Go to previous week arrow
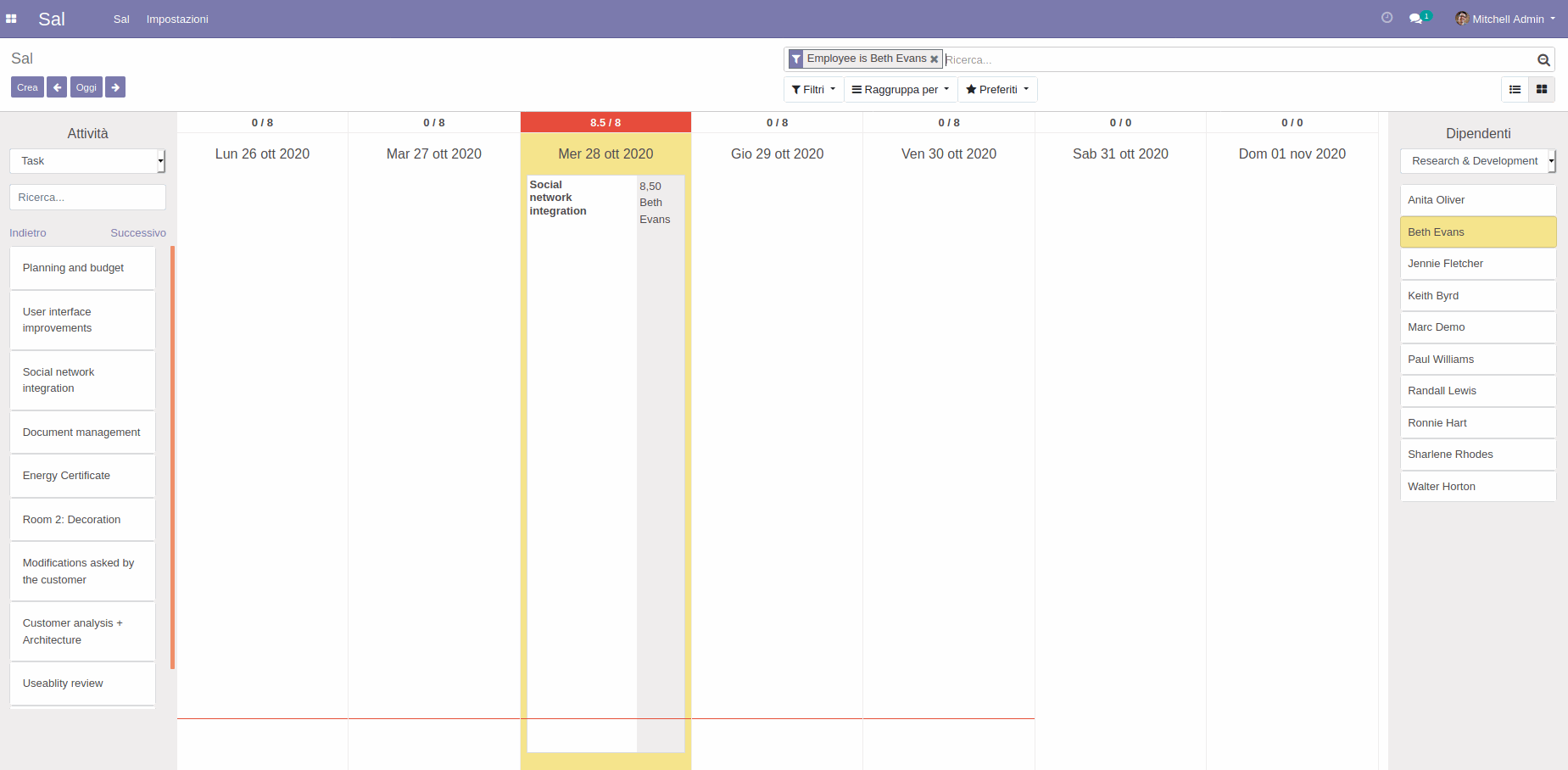 (57, 87)
